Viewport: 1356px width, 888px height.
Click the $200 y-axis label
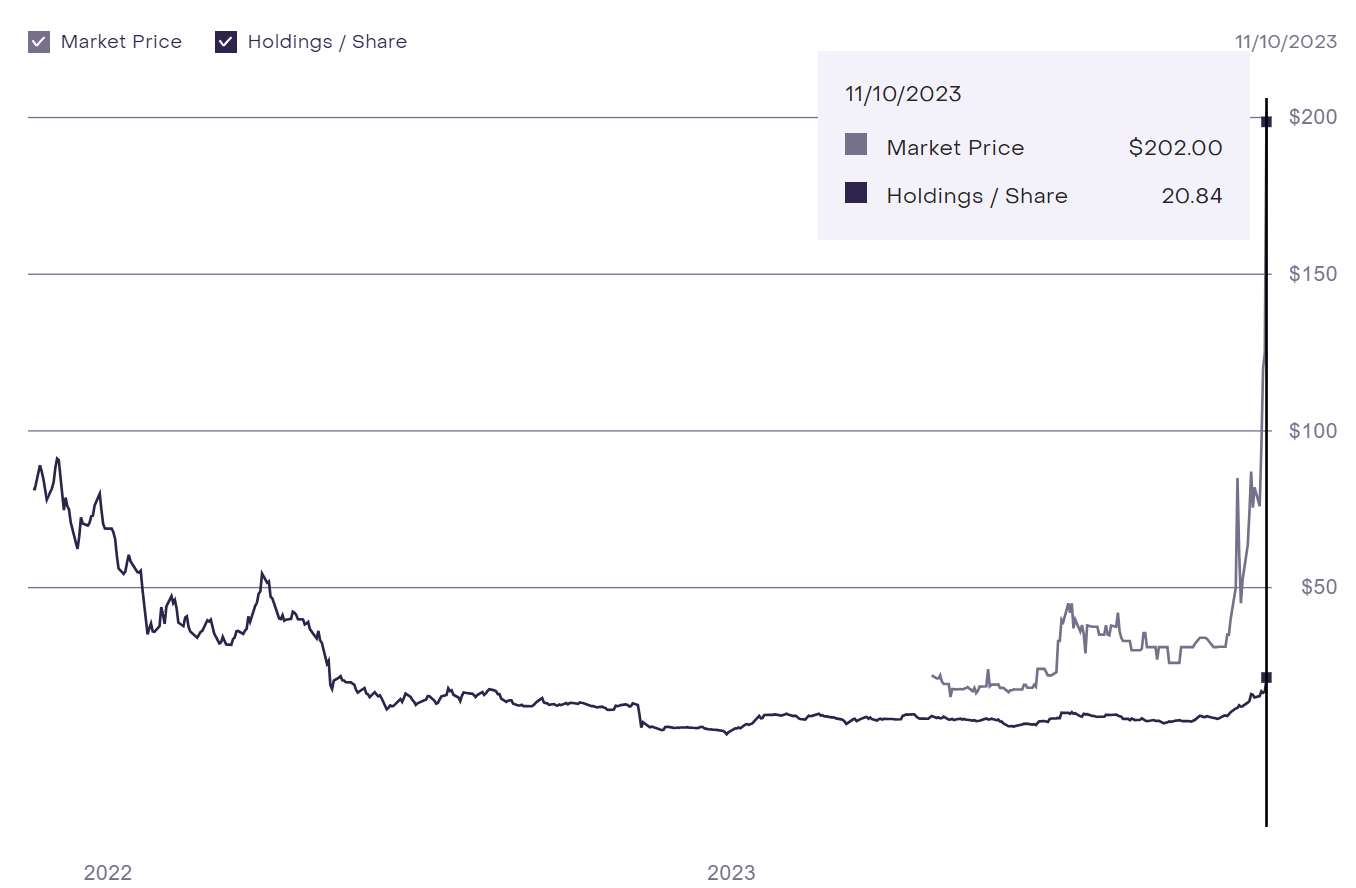pos(1313,117)
